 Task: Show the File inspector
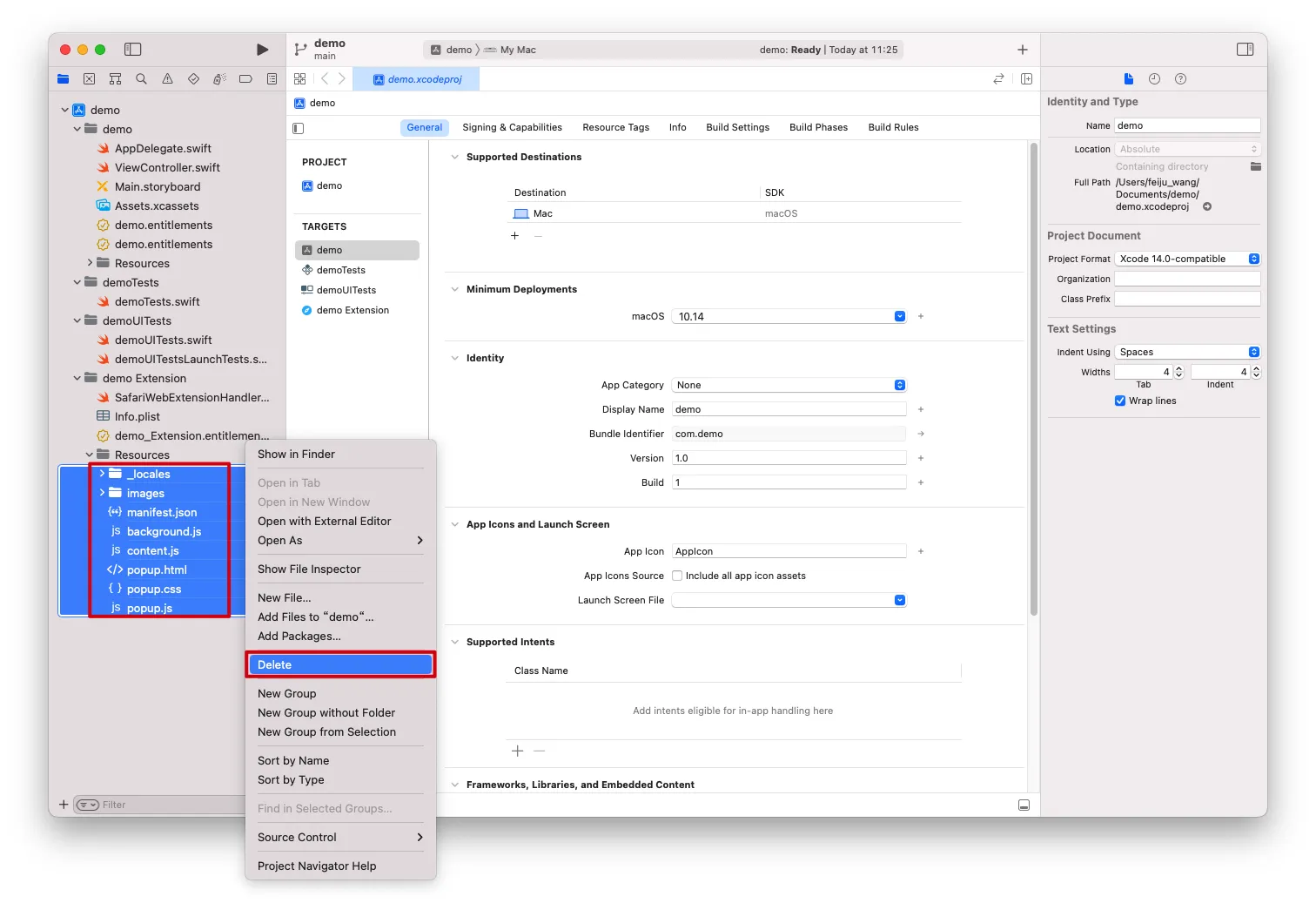tap(1129, 79)
